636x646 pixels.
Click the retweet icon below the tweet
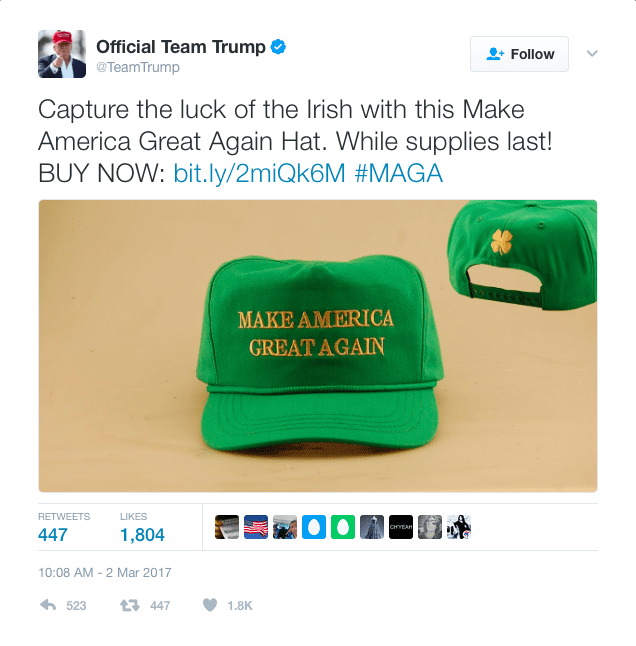(x=130, y=605)
